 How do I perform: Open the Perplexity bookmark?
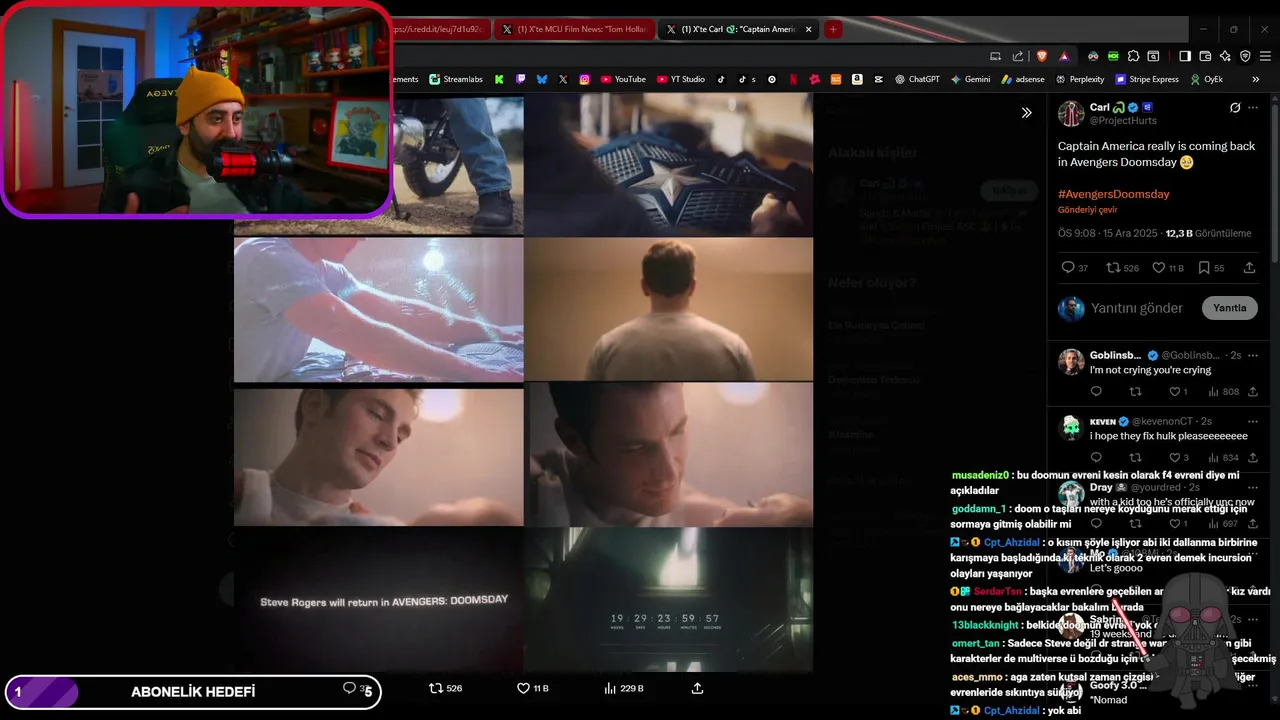click(1080, 79)
